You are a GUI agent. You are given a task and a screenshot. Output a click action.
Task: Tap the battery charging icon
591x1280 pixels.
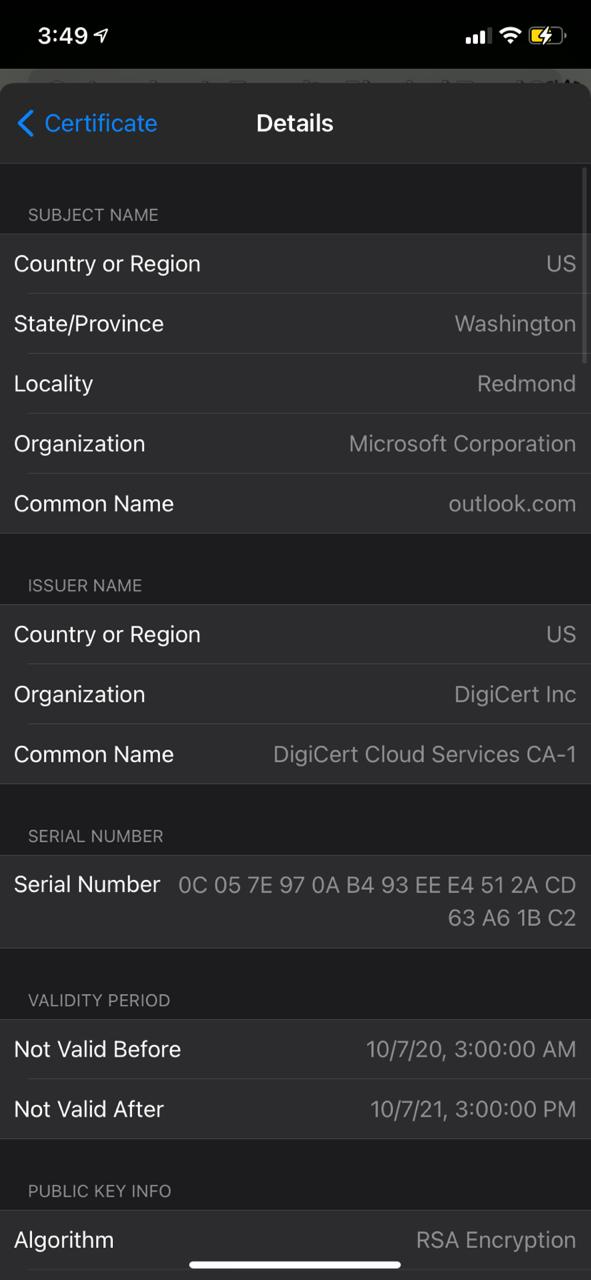[548, 36]
